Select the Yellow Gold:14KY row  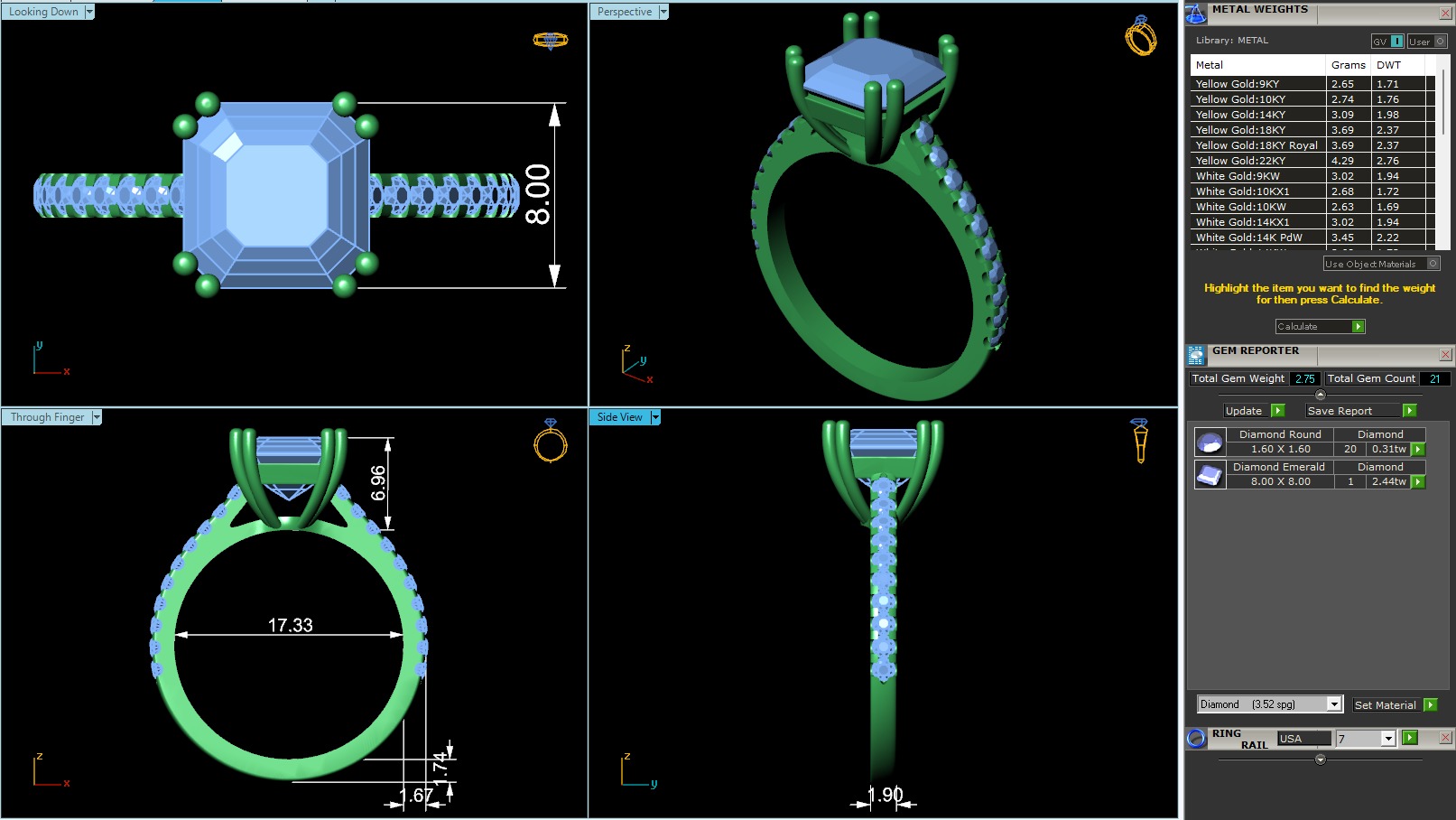(x=1313, y=115)
